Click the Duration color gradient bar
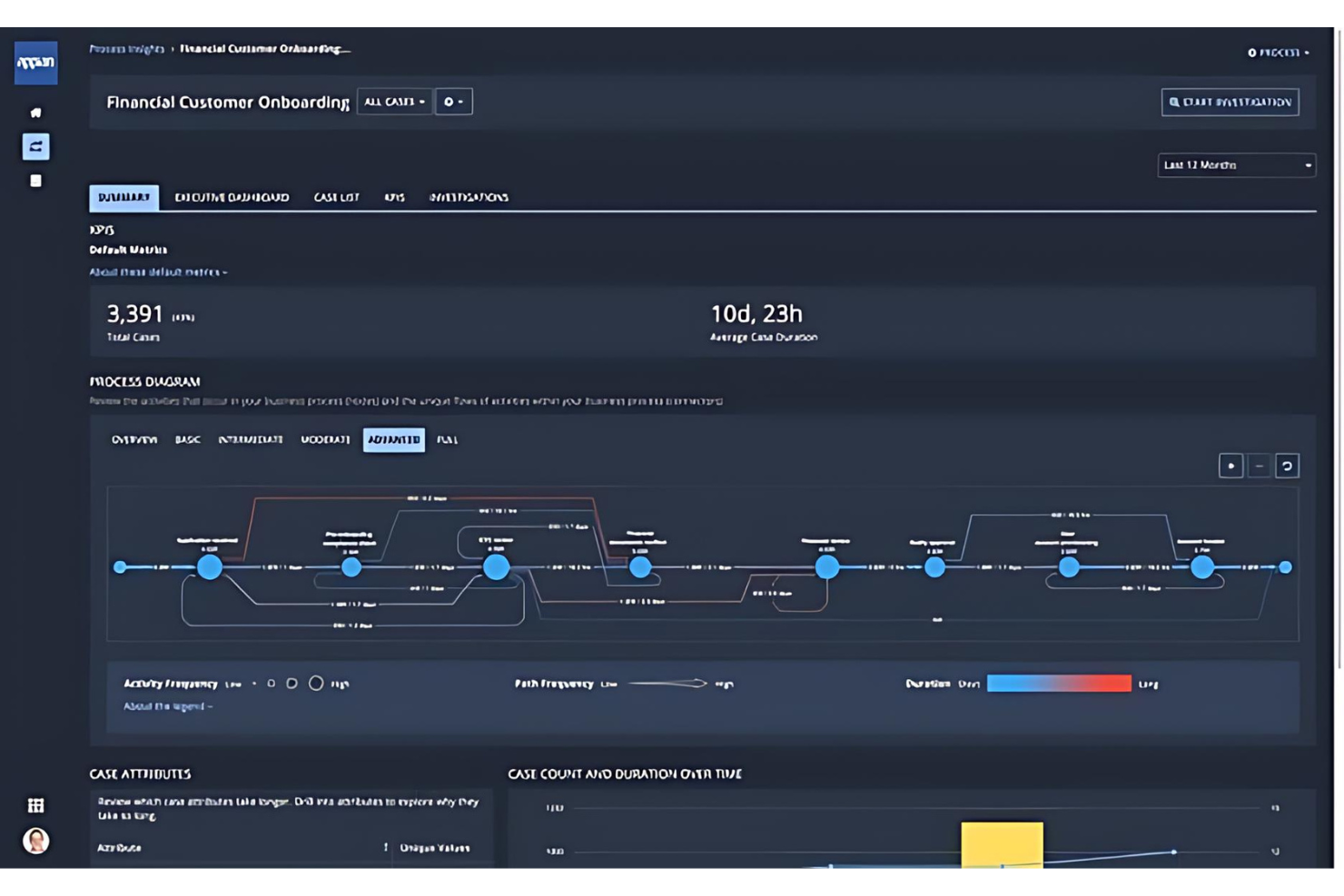 1058,683
